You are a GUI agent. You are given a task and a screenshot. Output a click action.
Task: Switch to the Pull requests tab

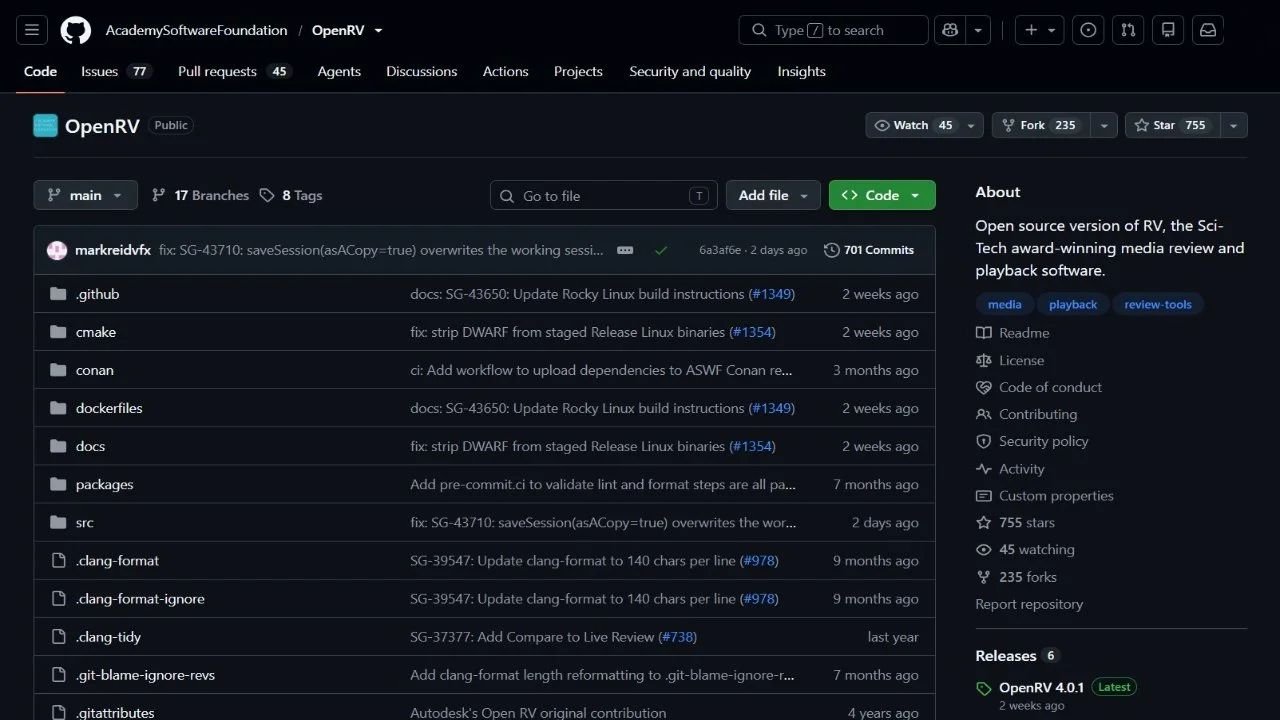pyautogui.click(x=234, y=71)
